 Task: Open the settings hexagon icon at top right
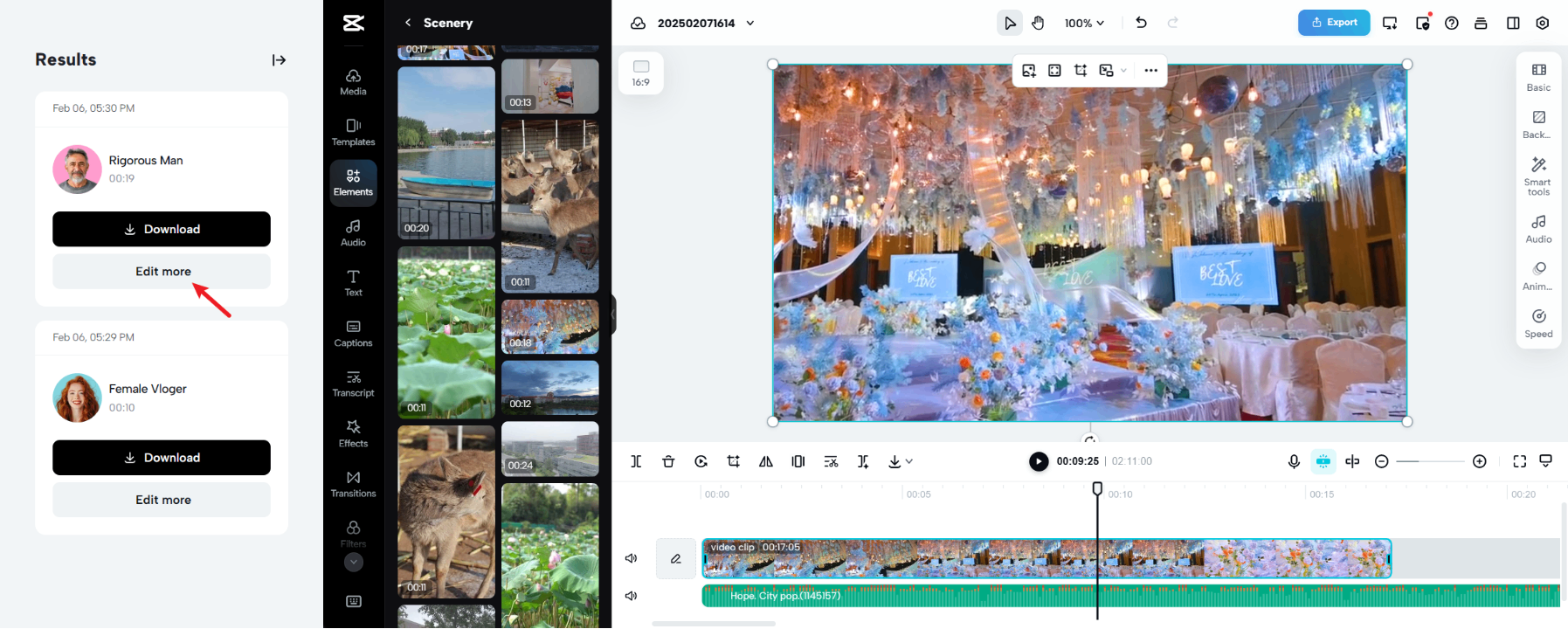point(1543,23)
